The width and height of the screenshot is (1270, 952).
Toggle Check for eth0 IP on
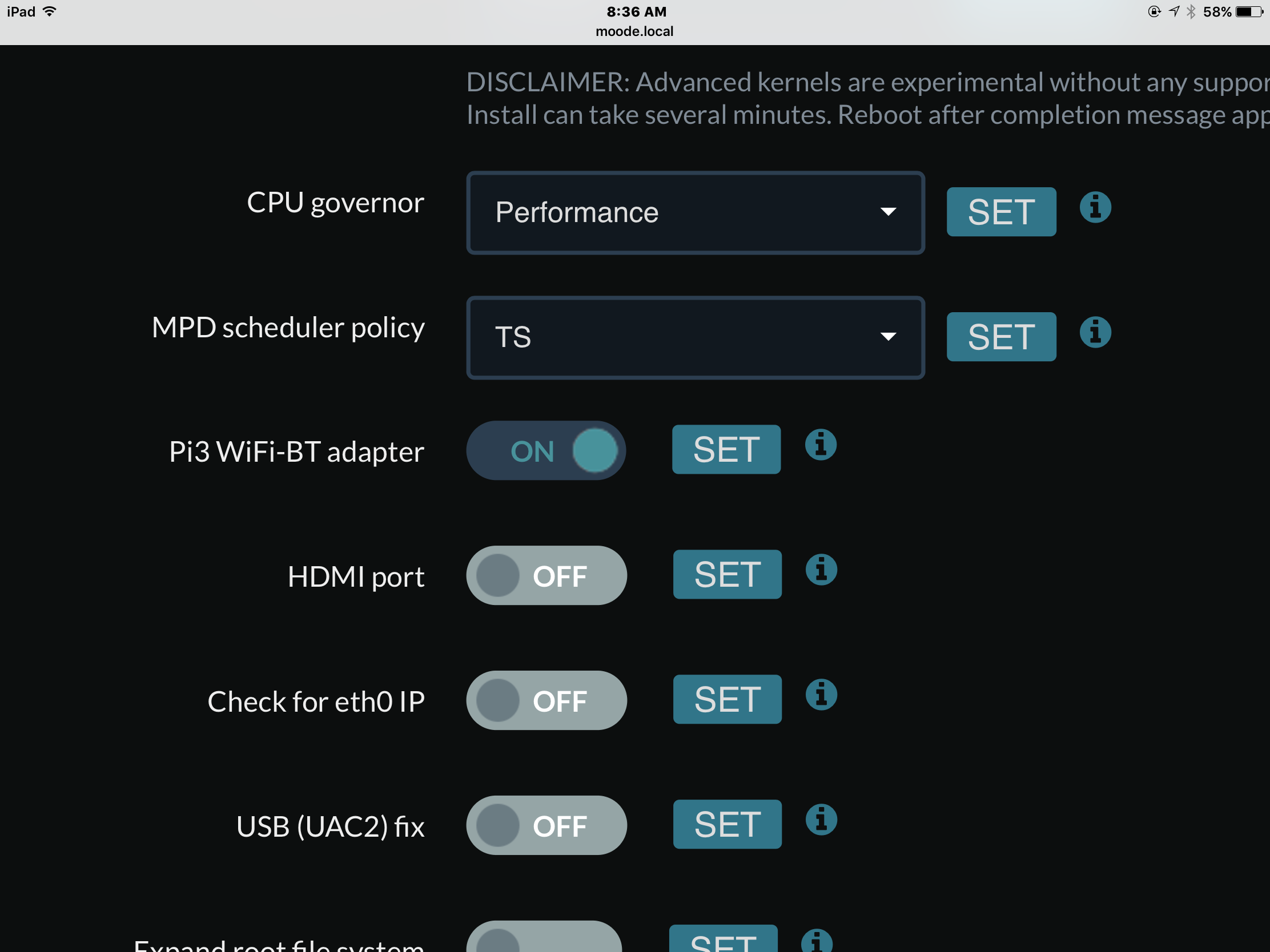pos(546,700)
